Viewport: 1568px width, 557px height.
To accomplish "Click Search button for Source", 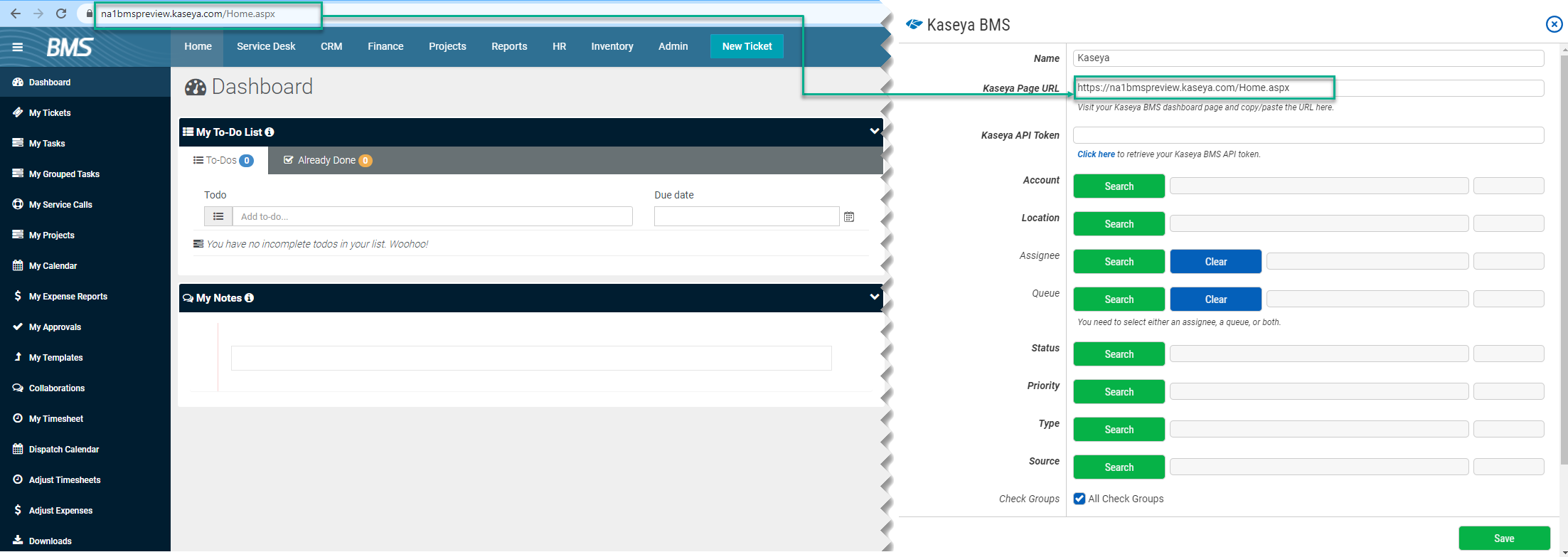I will point(1119,467).
